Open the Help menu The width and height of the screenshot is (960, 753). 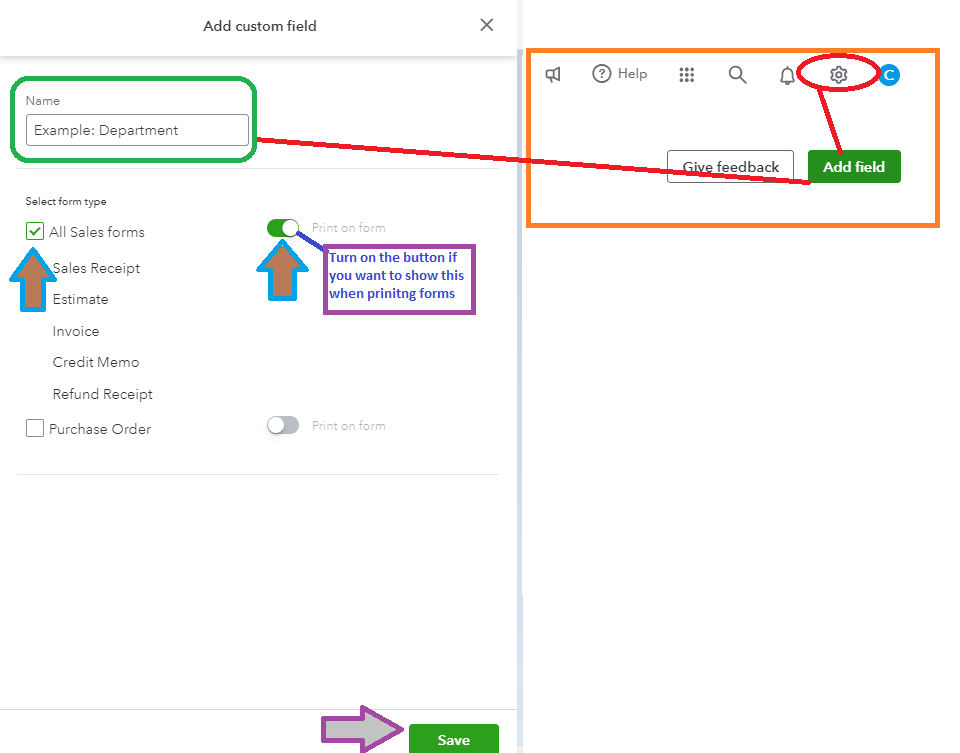(x=620, y=74)
